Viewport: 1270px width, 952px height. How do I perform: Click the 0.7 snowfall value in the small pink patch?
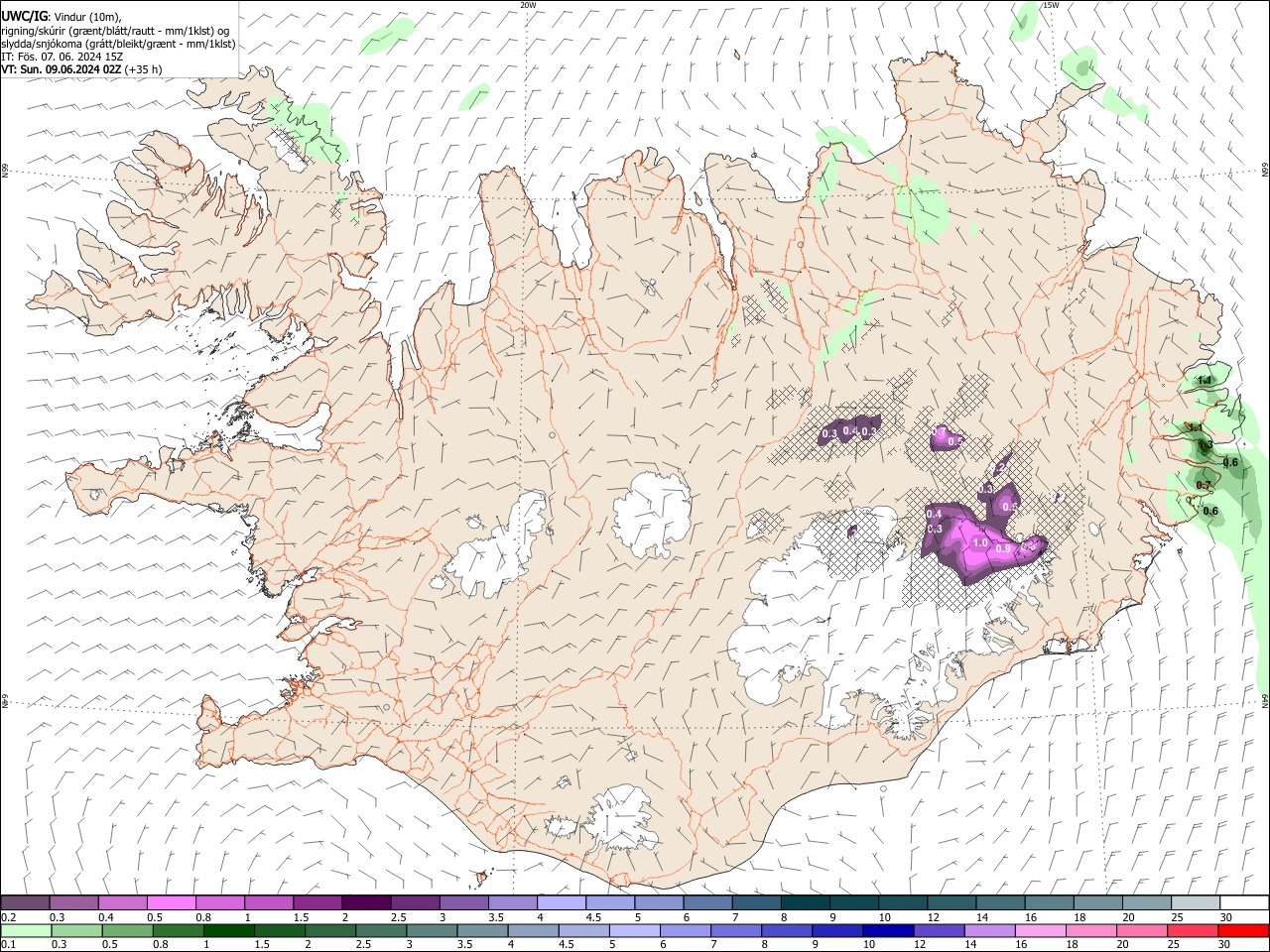click(x=939, y=433)
